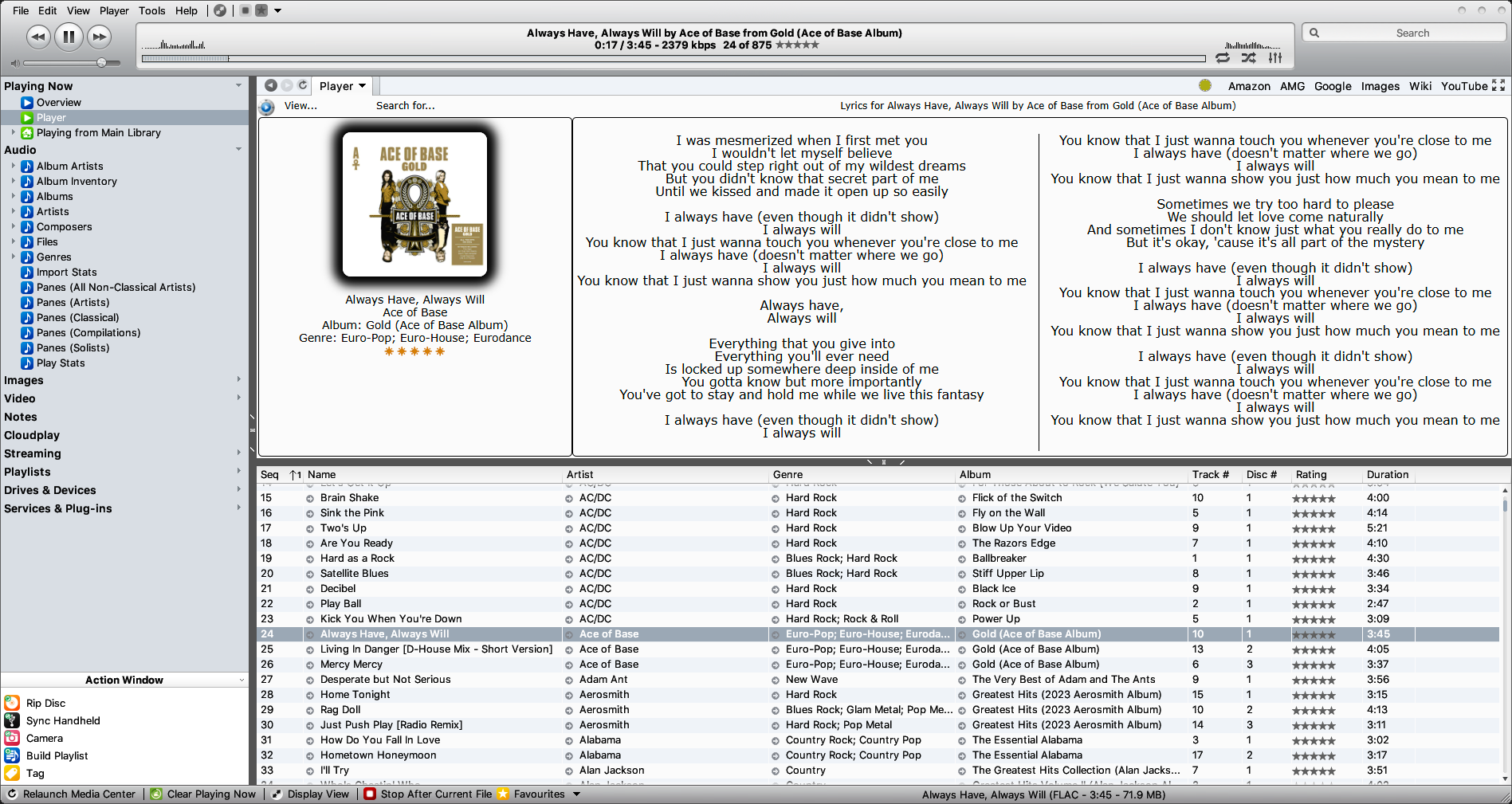Click the Build Playlist action

pyautogui.click(x=57, y=755)
